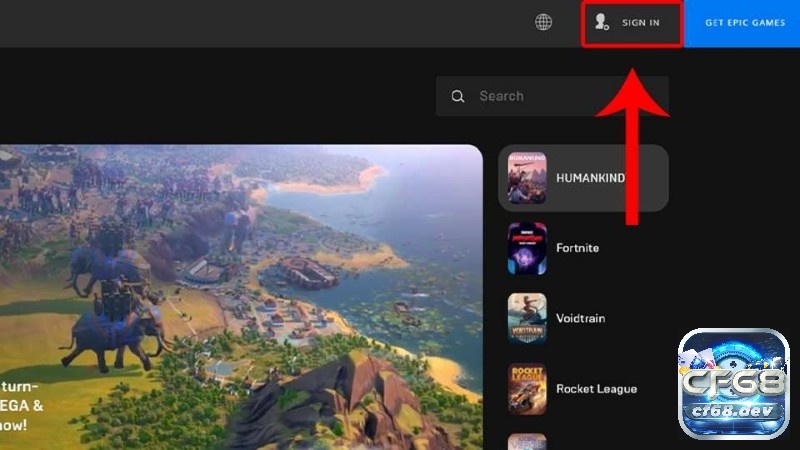
Task: Open the language globe icon
Action: point(543,22)
